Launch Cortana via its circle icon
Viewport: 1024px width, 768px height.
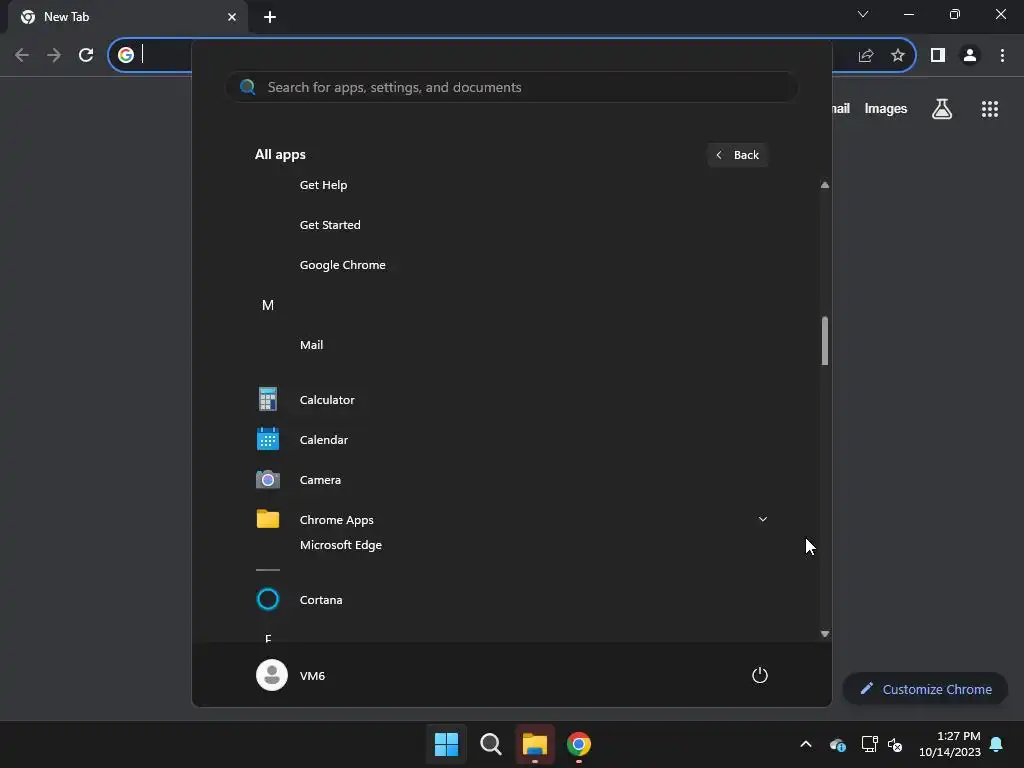268,599
